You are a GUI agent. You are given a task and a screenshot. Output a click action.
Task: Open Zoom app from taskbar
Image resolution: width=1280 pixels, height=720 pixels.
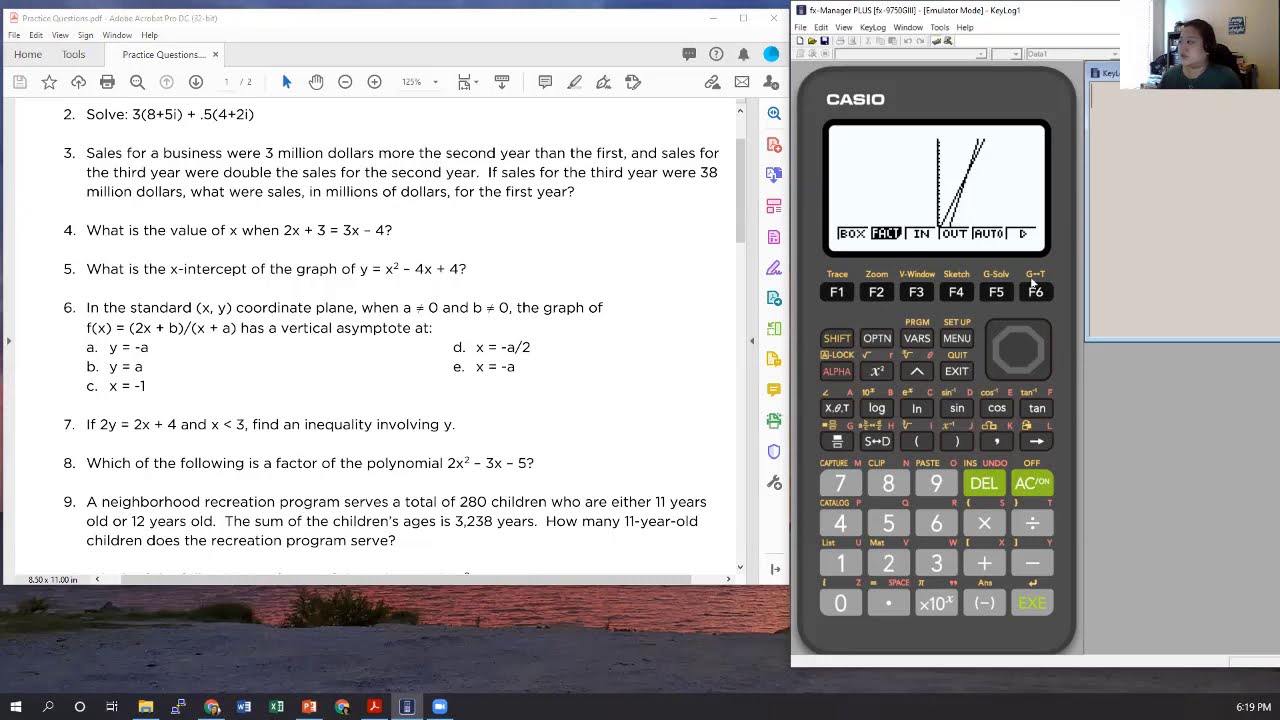coord(440,707)
